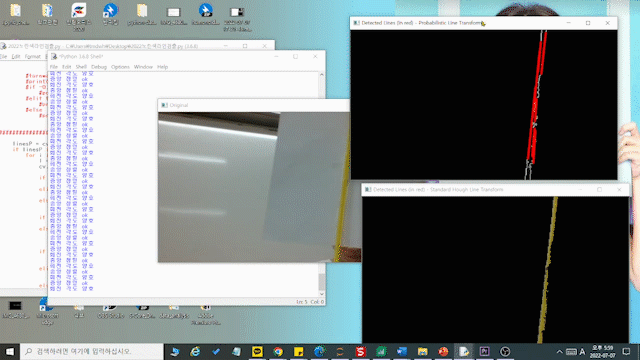The width and height of the screenshot is (640, 360).
Task: Open Shell menu in Python Shell
Action: (81, 67)
